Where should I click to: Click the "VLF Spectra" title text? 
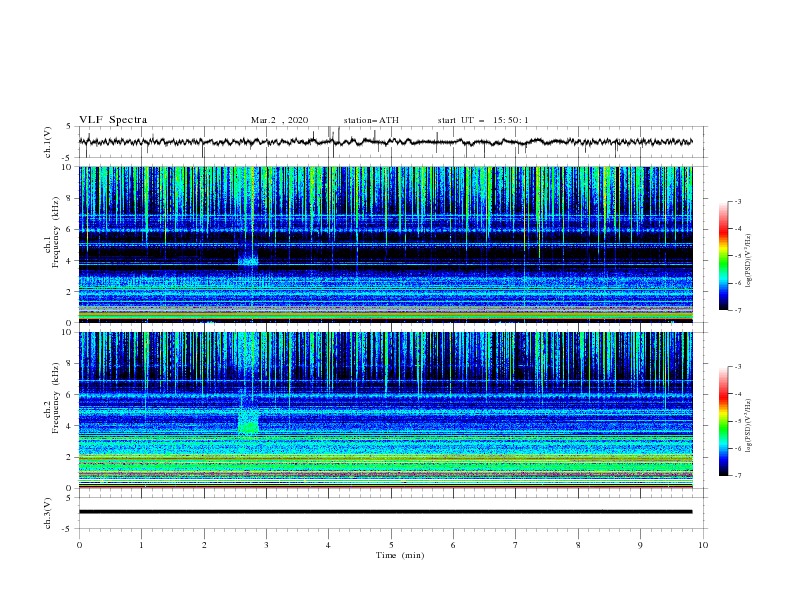point(113,120)
